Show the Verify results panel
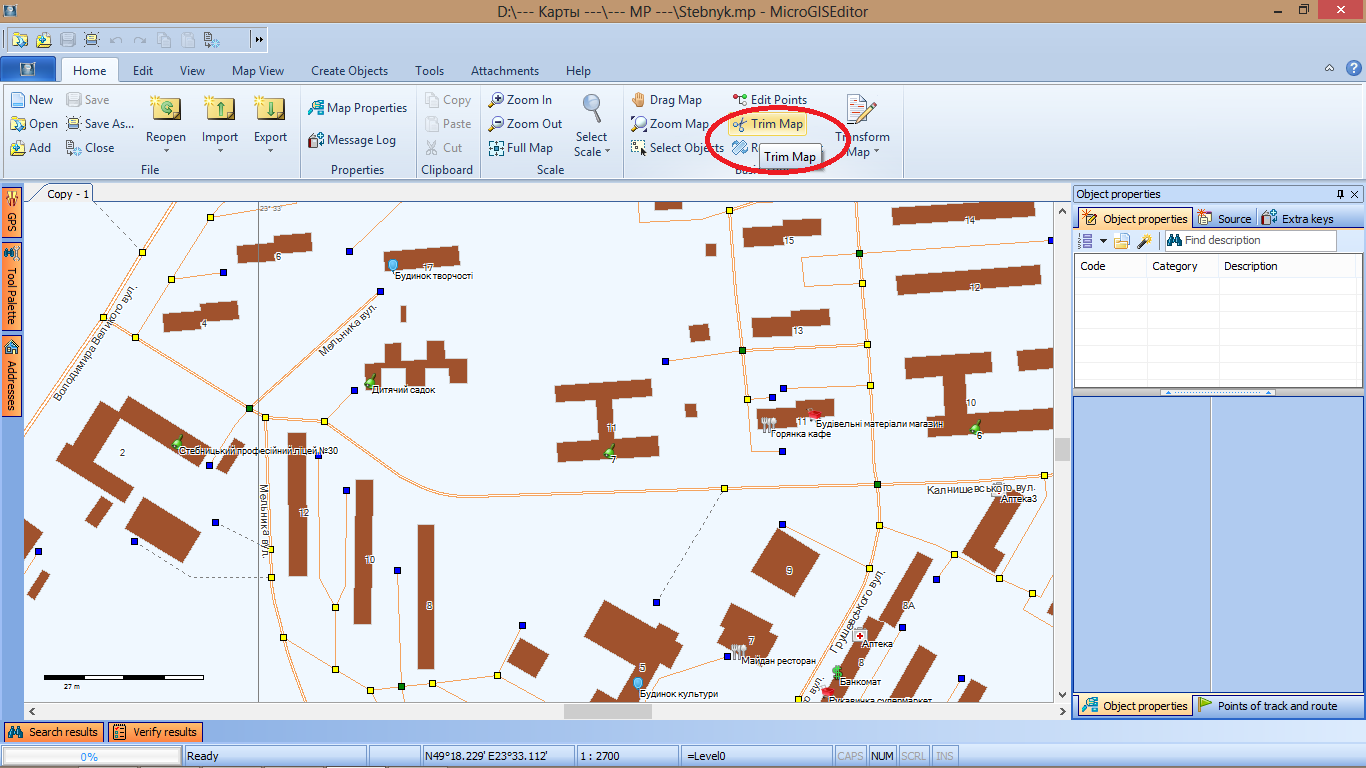 155,732
